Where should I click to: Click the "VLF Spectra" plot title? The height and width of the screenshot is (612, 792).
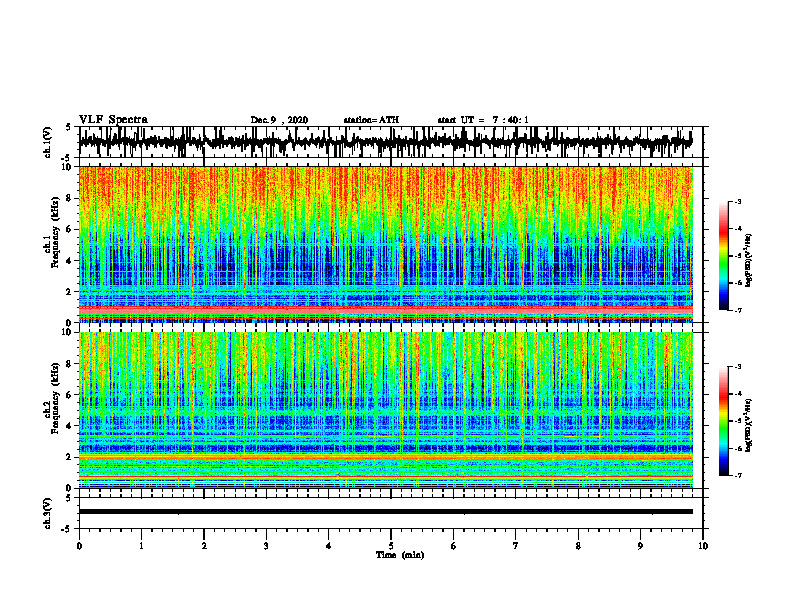[113, 120]
